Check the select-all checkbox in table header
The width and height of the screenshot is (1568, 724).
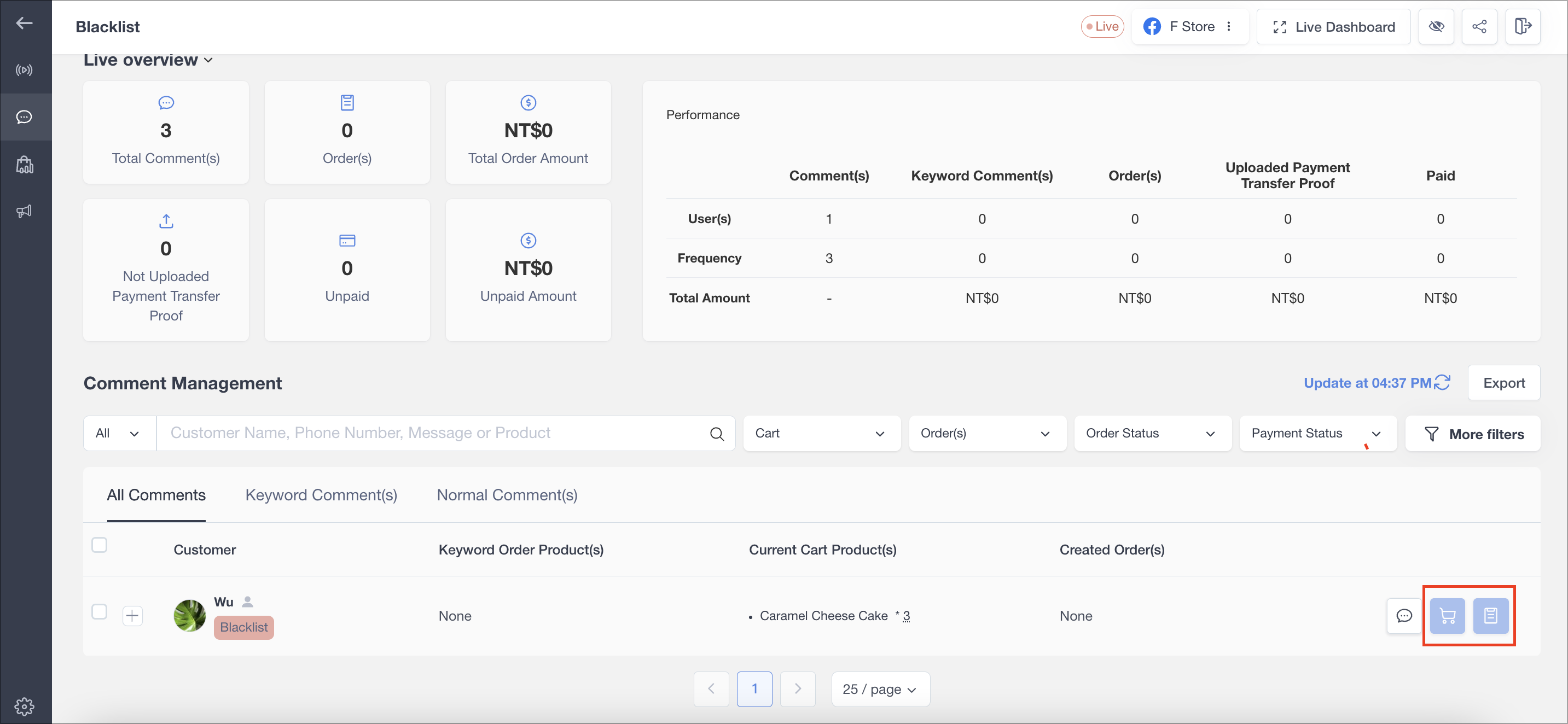click(x=99, y=545)
